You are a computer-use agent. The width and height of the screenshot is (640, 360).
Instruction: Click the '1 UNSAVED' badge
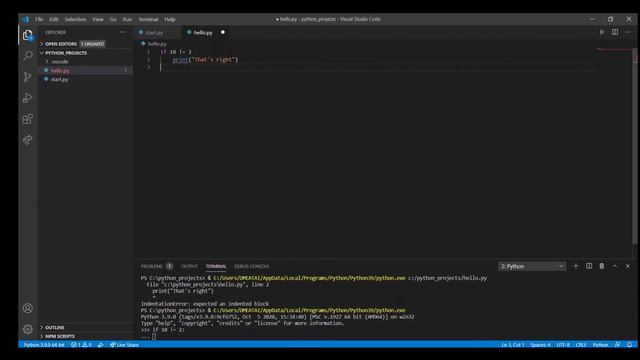[93, 44]
